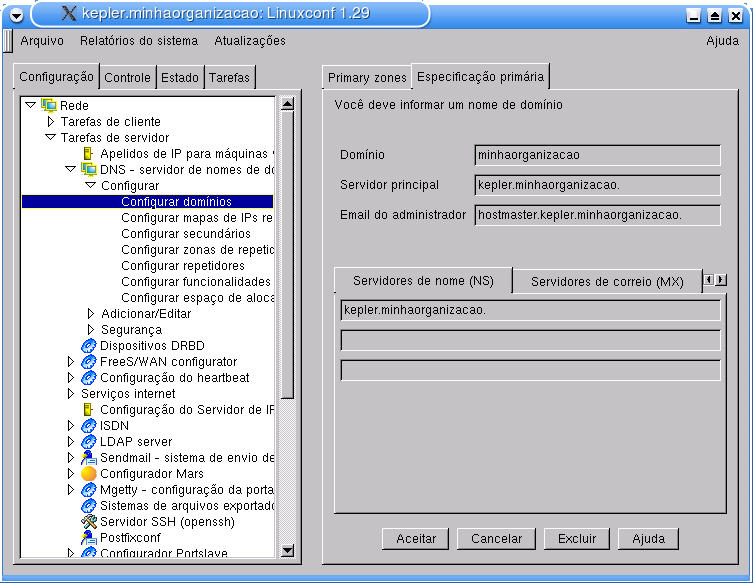Viewport: 753px width, 583px height.
Task: Click the Ajuda button at bottom
Action: (648, 539)
